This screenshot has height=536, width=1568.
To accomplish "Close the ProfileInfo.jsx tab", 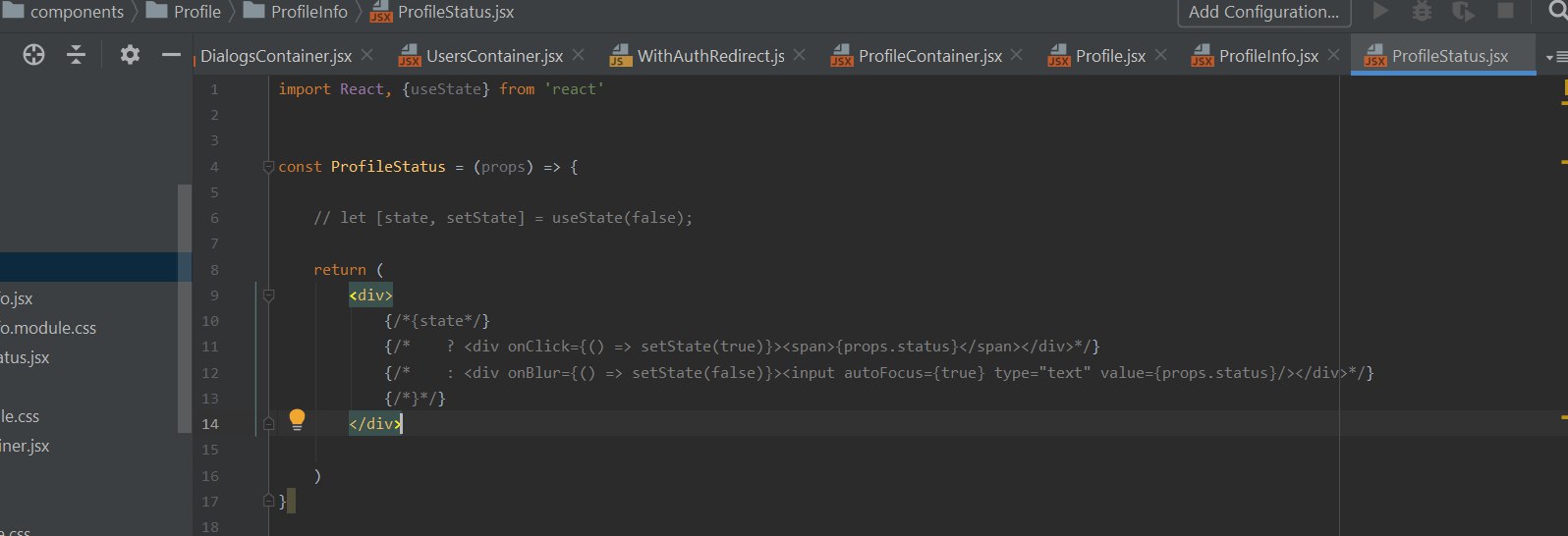I will coord(1334,55).
